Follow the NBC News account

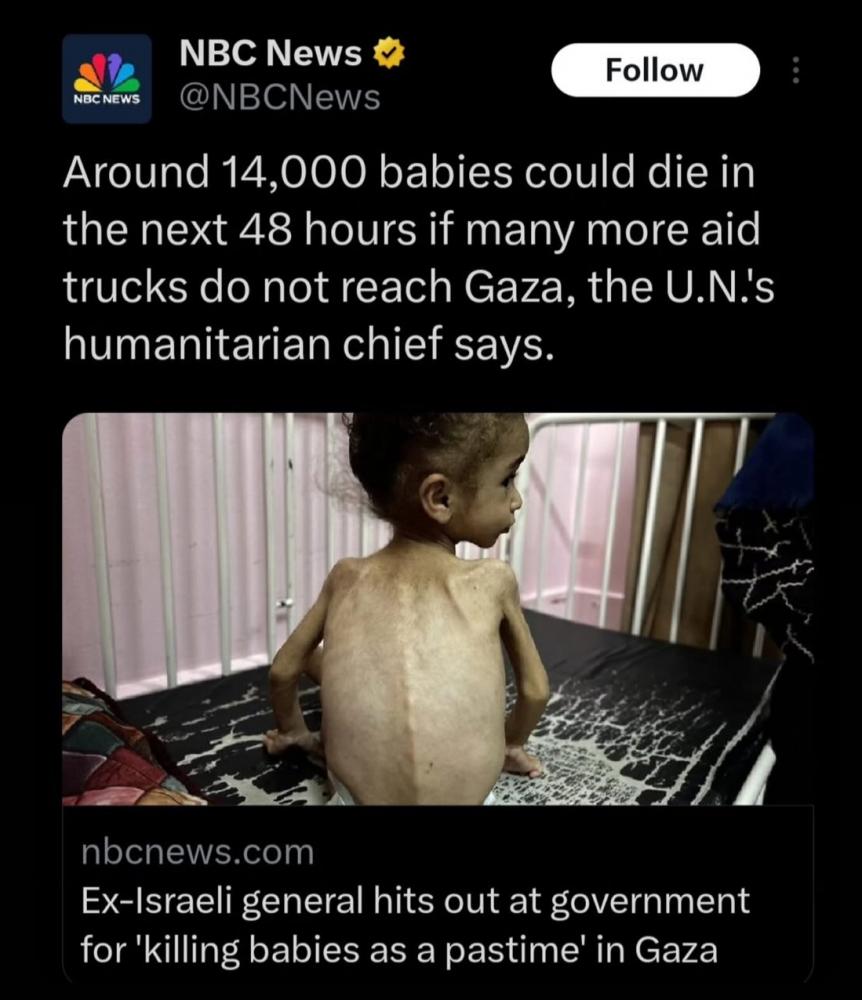[x=655, y=70]
